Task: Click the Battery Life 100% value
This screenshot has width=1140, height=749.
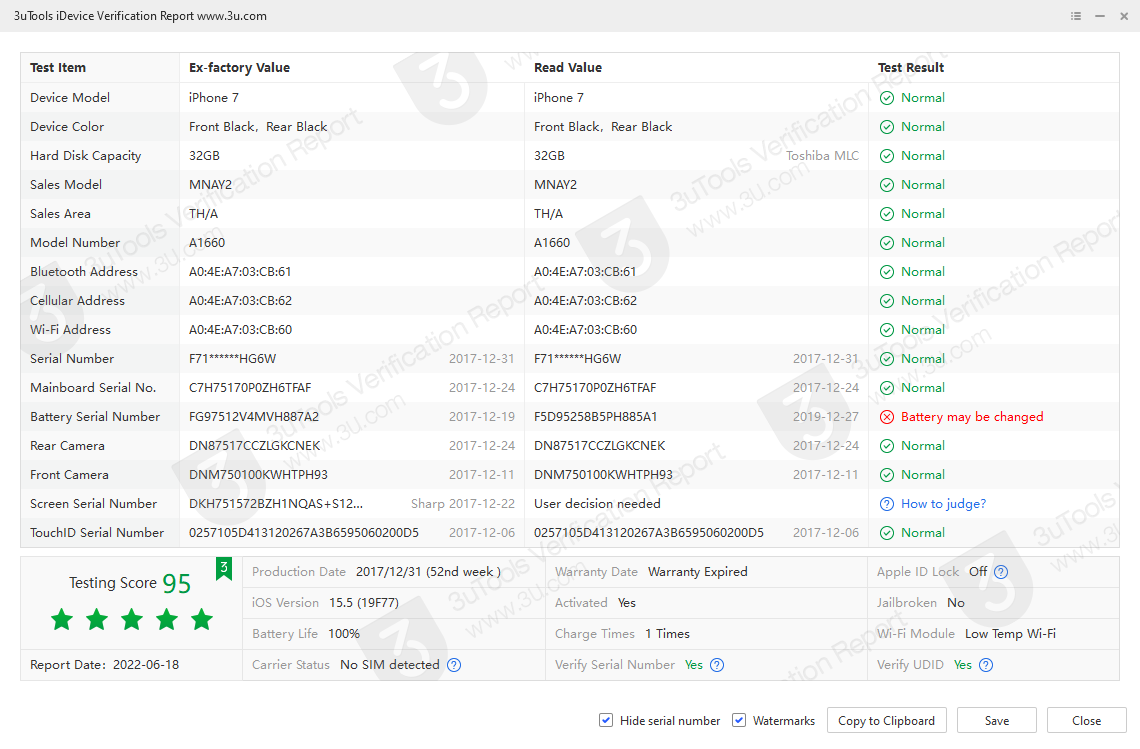Action: coord(344,633)
